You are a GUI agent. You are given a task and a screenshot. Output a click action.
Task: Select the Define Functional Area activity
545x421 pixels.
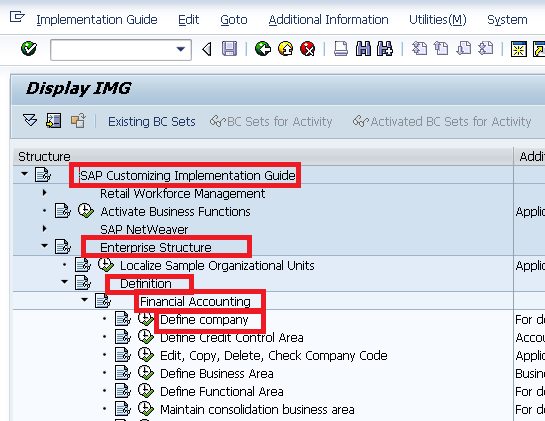tap(221, 392)
